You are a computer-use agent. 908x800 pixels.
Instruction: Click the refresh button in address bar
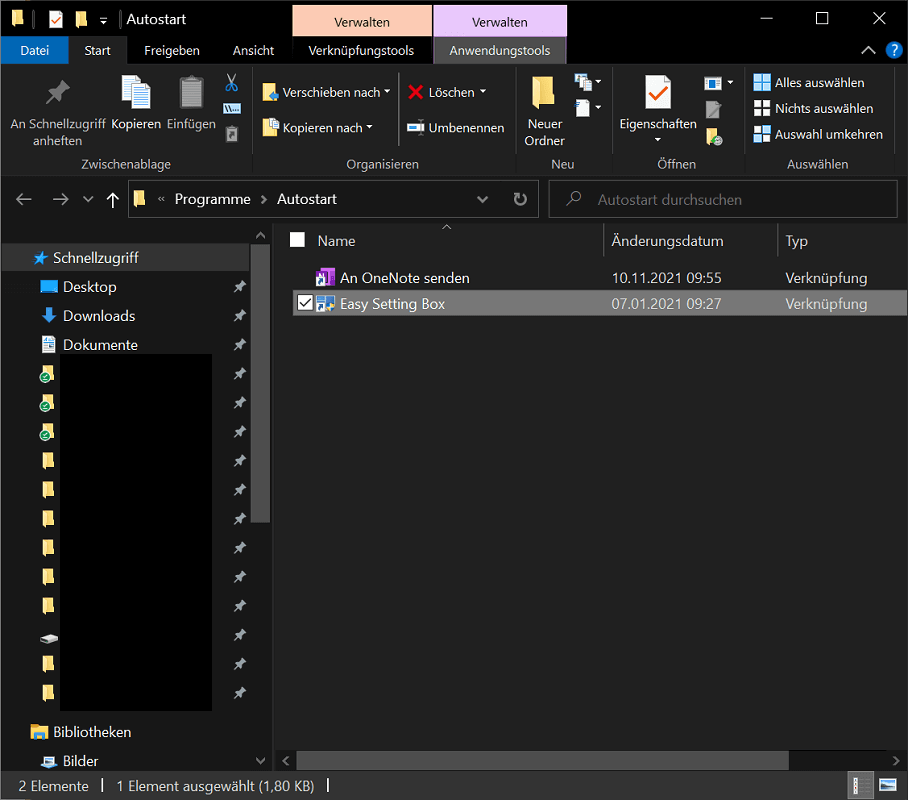(521, 199)
